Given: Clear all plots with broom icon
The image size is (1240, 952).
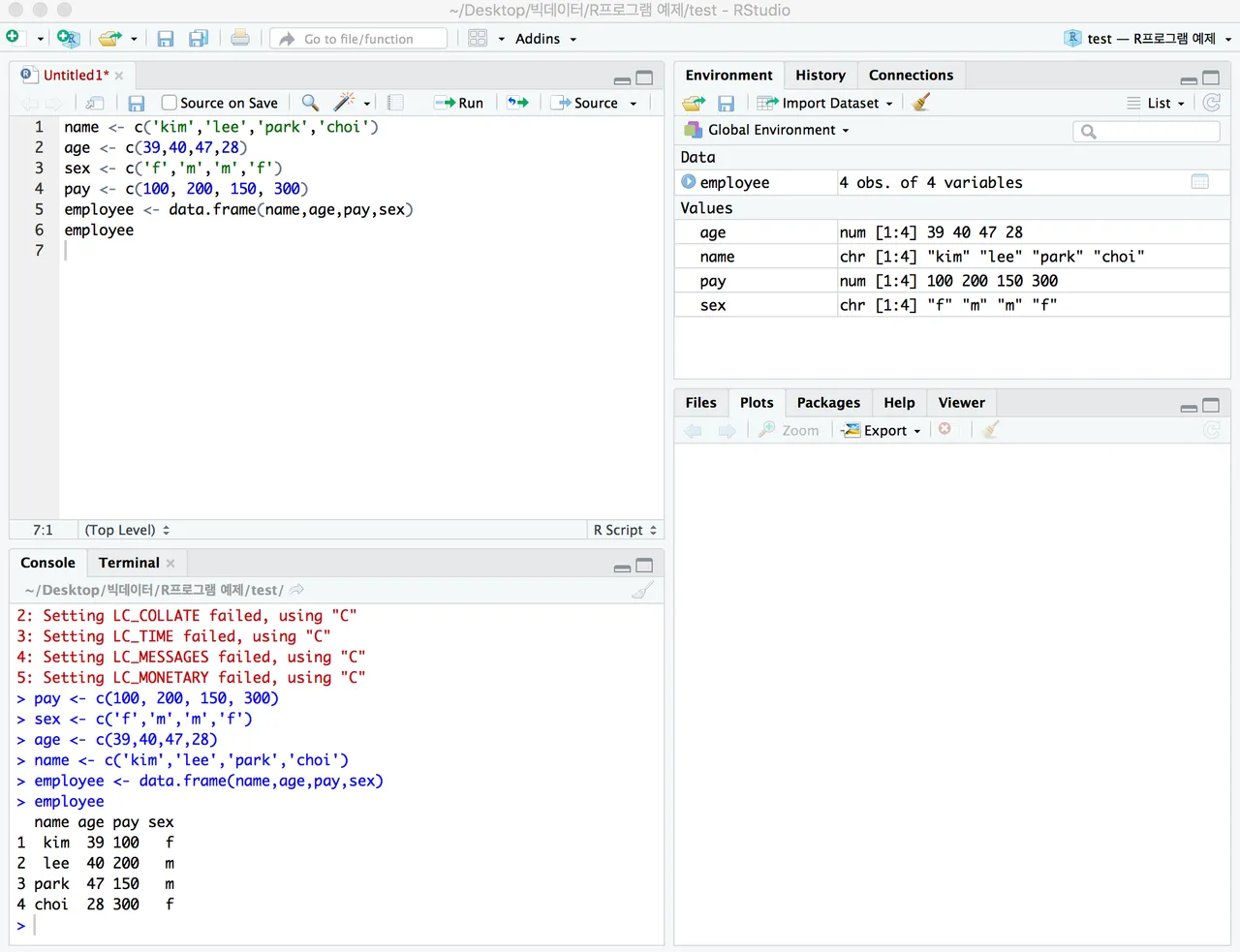Looking at the screenshot, I should (989, 429).
